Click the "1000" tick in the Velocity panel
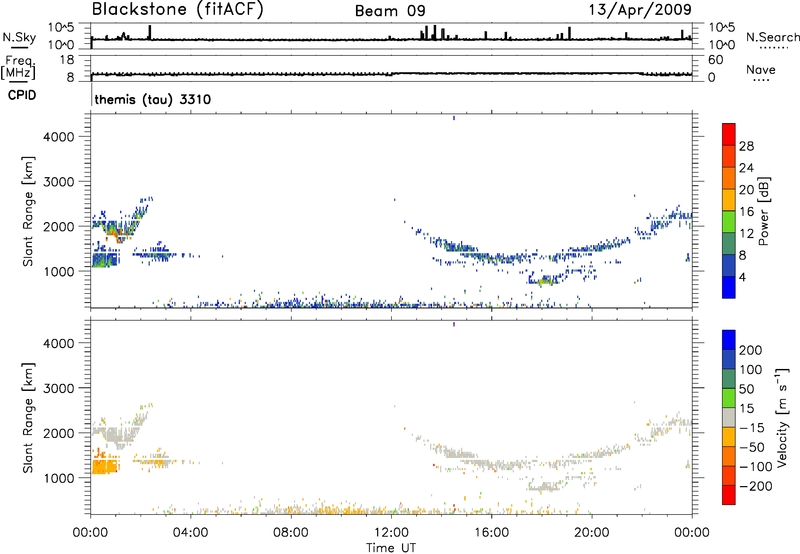 59,478
